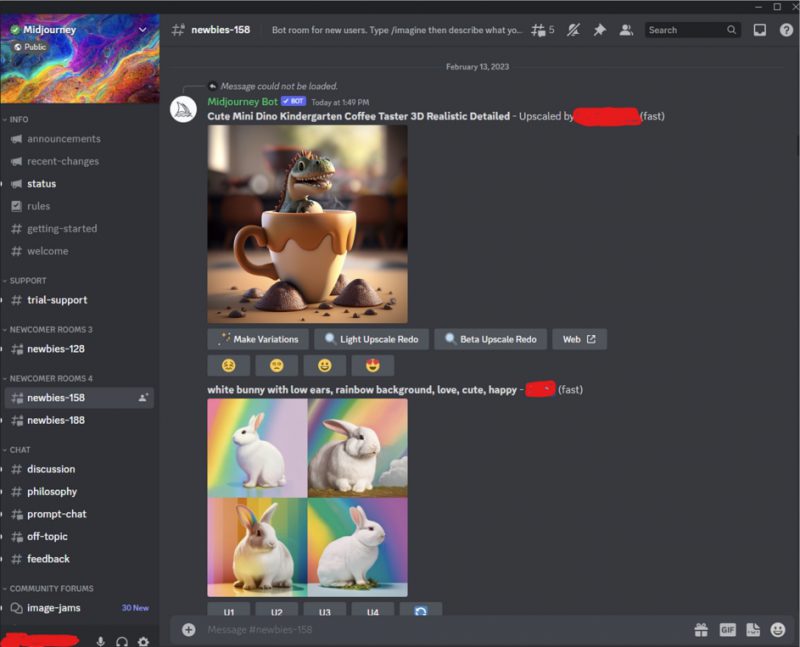Toggle channel notification mute bell

pyautogui.click(x=573, y=30)
